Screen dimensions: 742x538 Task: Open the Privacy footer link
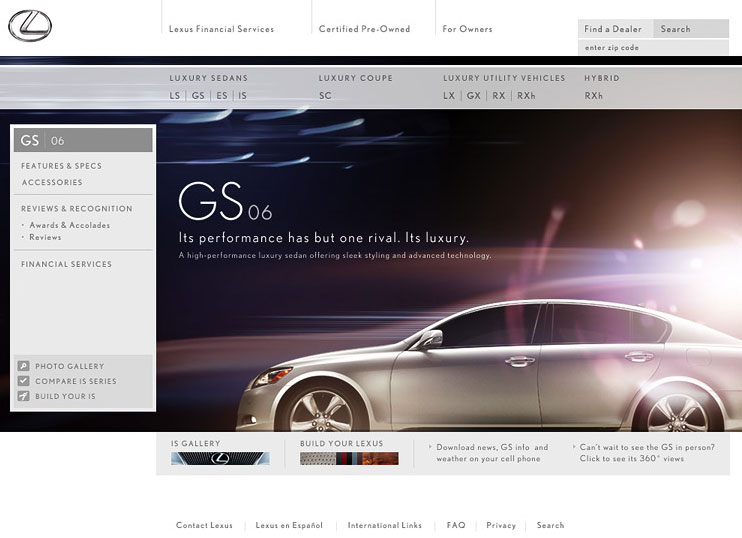(x=501, y=525)
